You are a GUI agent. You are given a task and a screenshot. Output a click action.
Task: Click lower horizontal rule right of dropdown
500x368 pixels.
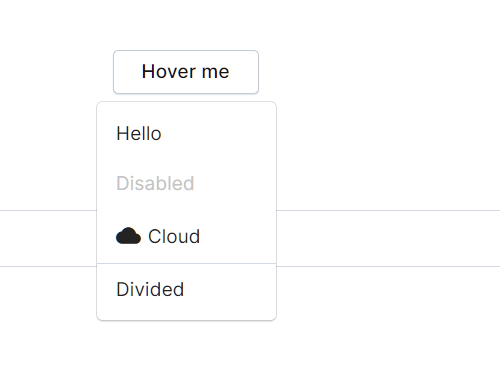coord(388,266)
